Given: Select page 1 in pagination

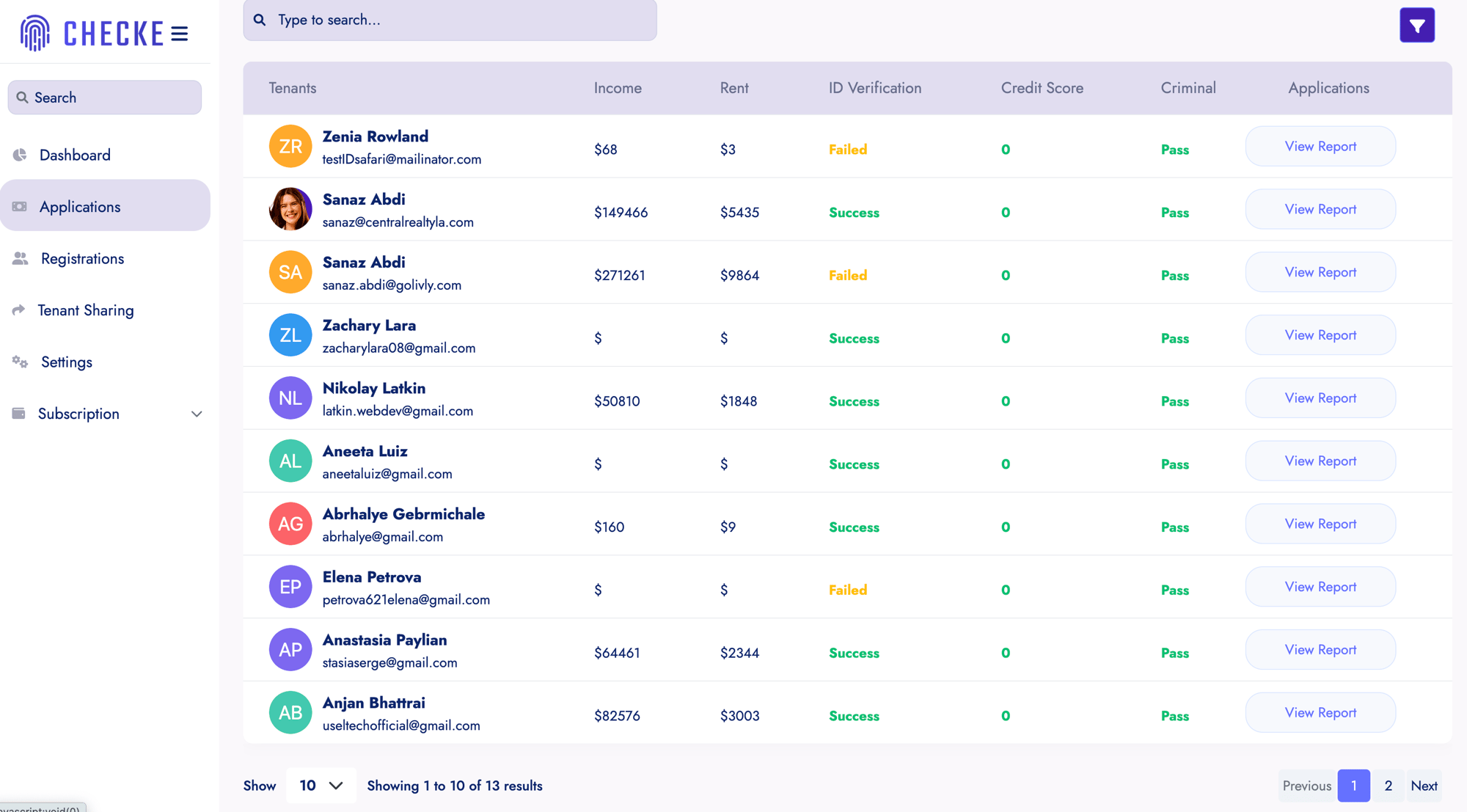Looking at the screenshot, I should coord(1354,786).
